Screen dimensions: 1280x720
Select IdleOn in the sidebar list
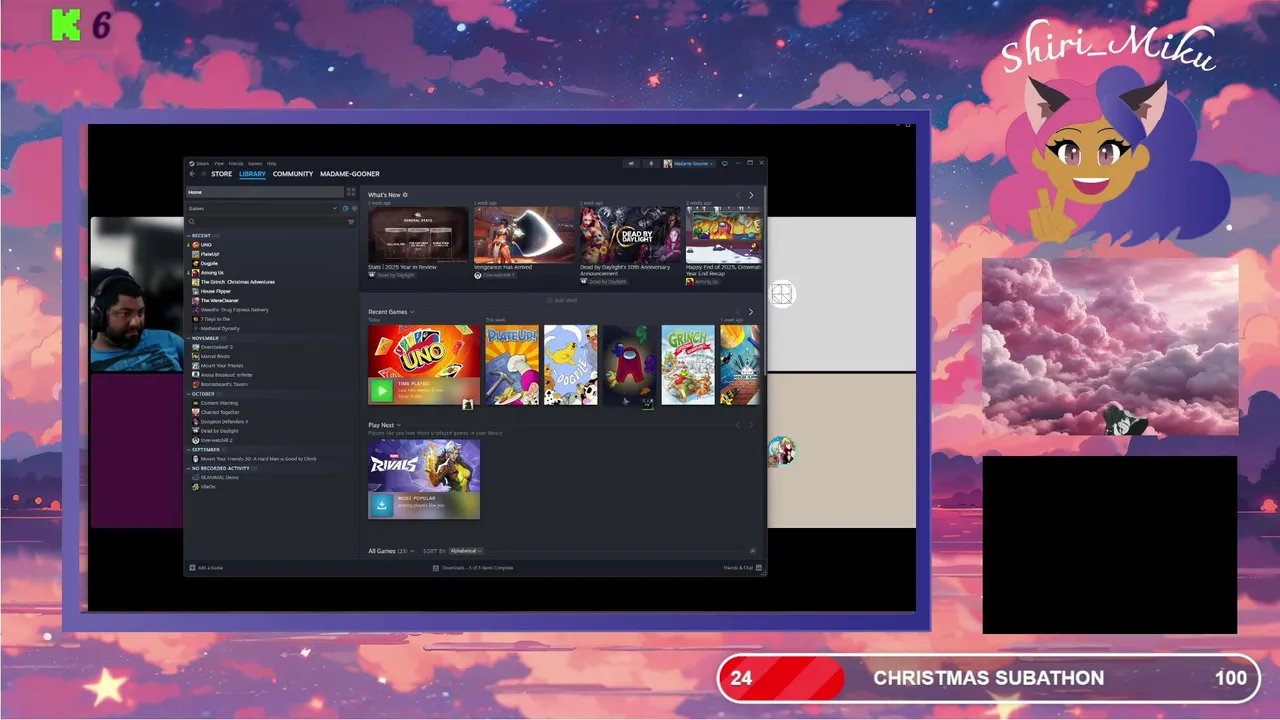click(208, 487)
